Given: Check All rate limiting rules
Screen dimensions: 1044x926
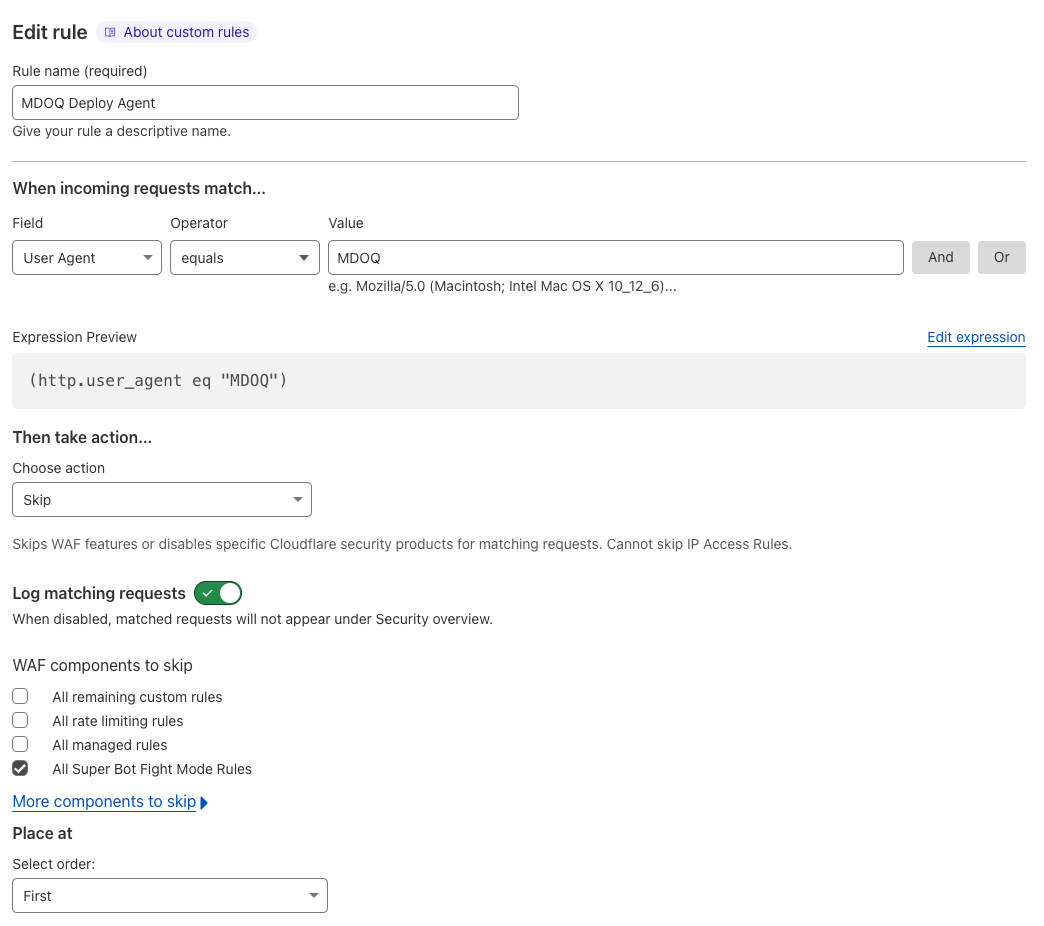Looking at the screenshot, I should tap(21, 720).
